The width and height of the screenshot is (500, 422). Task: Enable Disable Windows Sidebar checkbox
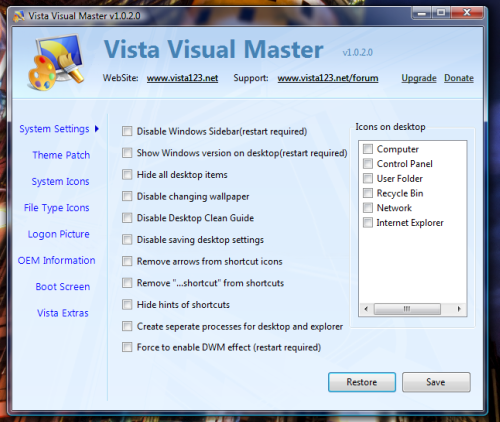pos(127,131)
